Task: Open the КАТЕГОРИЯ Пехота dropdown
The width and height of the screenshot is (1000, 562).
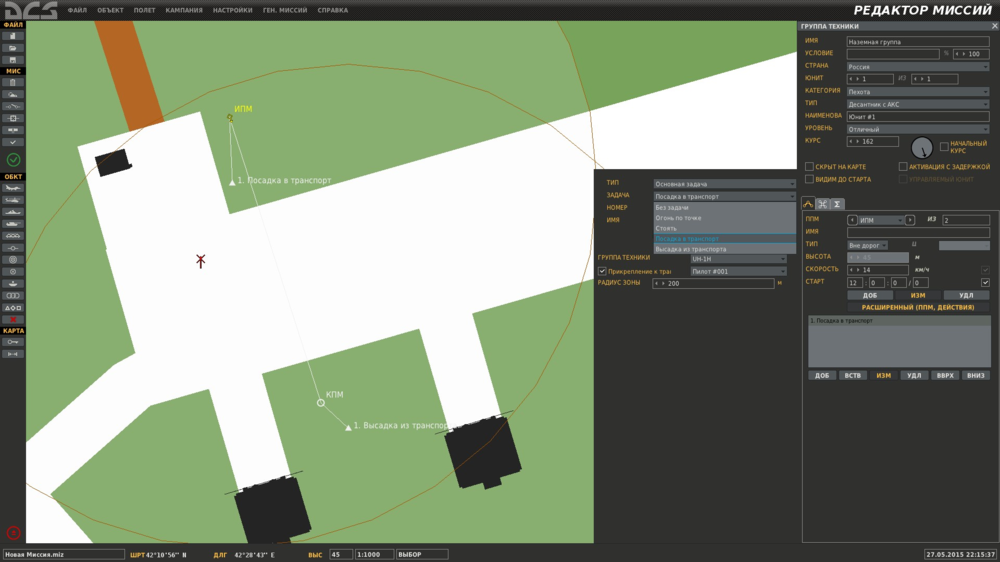Action: (918, 92)
